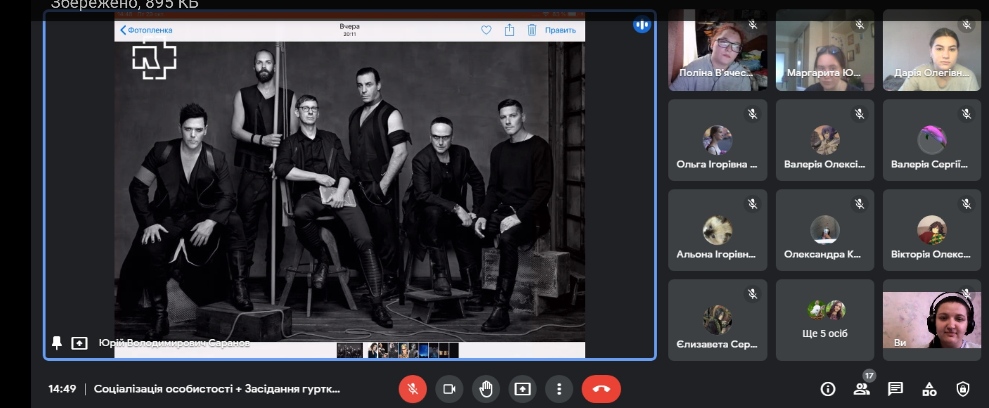Open the activities panel
This screenshot has width=989, height=408.
pyautogui.click(x=929, y=389)
